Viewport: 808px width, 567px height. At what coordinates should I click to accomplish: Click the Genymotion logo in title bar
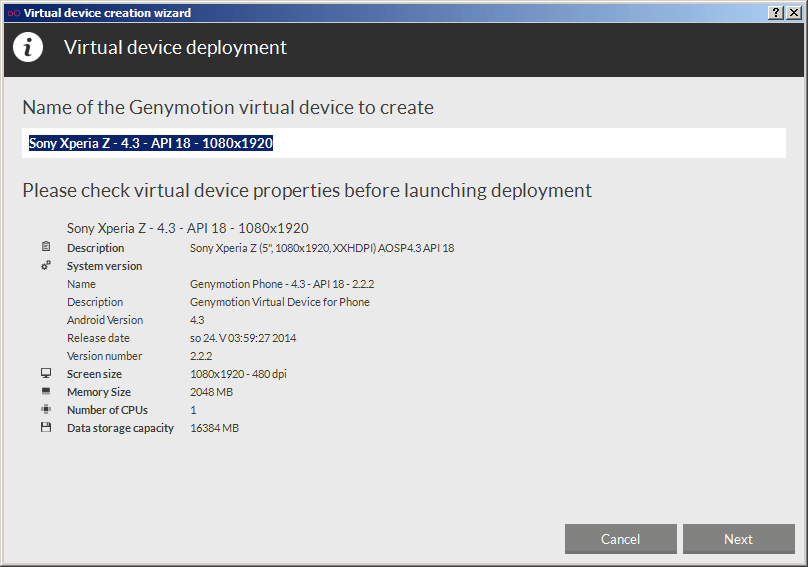coord(14,13)
